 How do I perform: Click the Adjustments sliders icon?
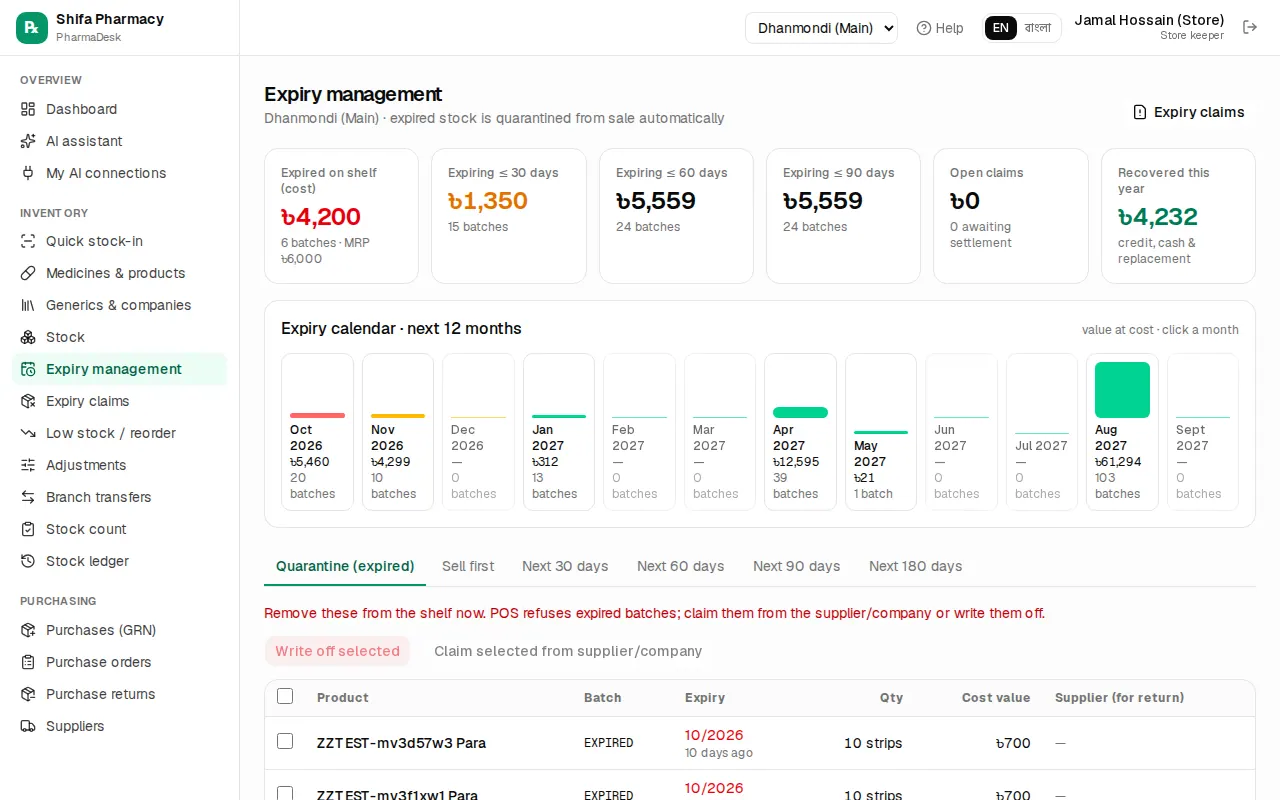(x=28, y=465)
